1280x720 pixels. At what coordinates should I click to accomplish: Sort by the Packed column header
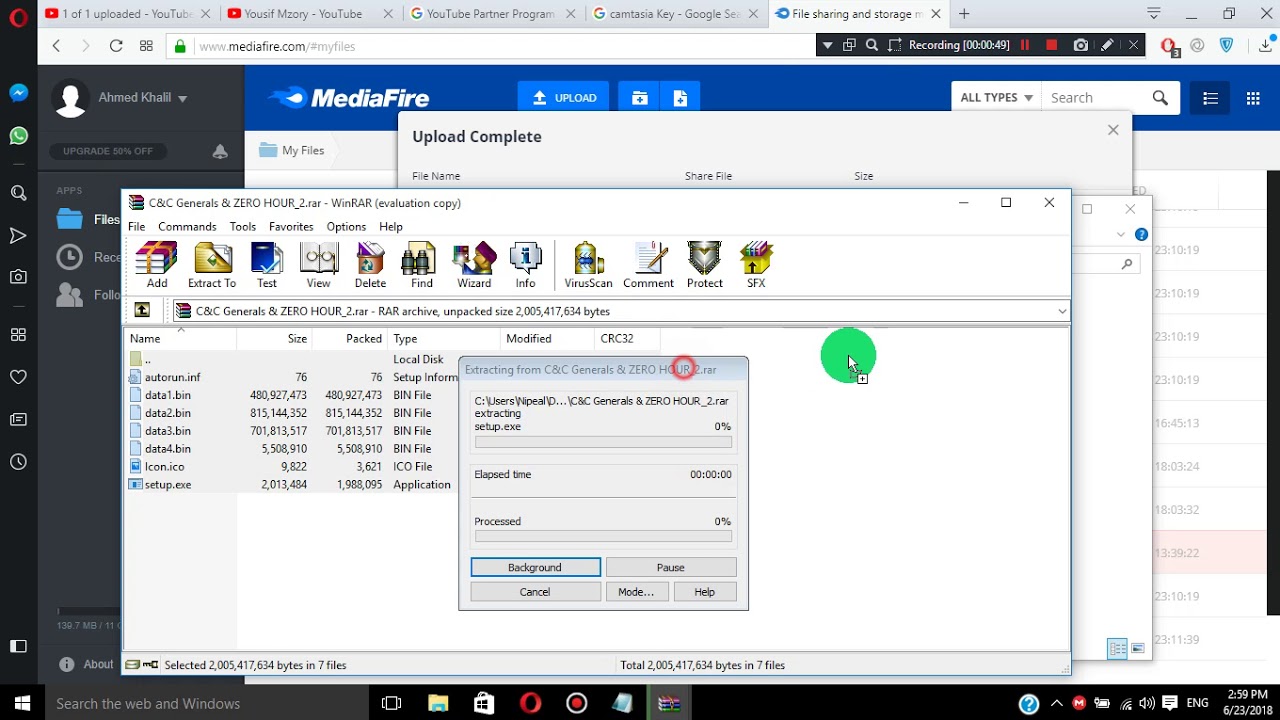tap(349, 339)
